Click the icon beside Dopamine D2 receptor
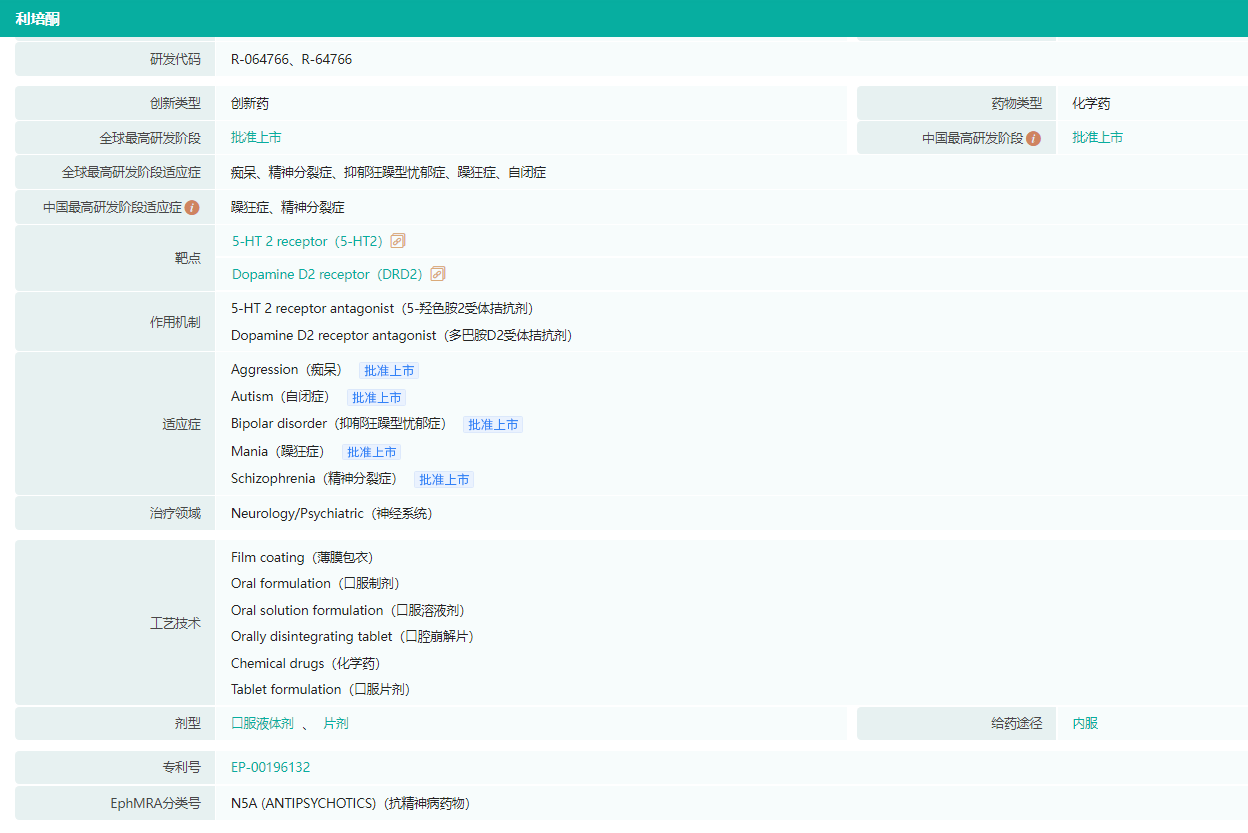 point(437,274)
